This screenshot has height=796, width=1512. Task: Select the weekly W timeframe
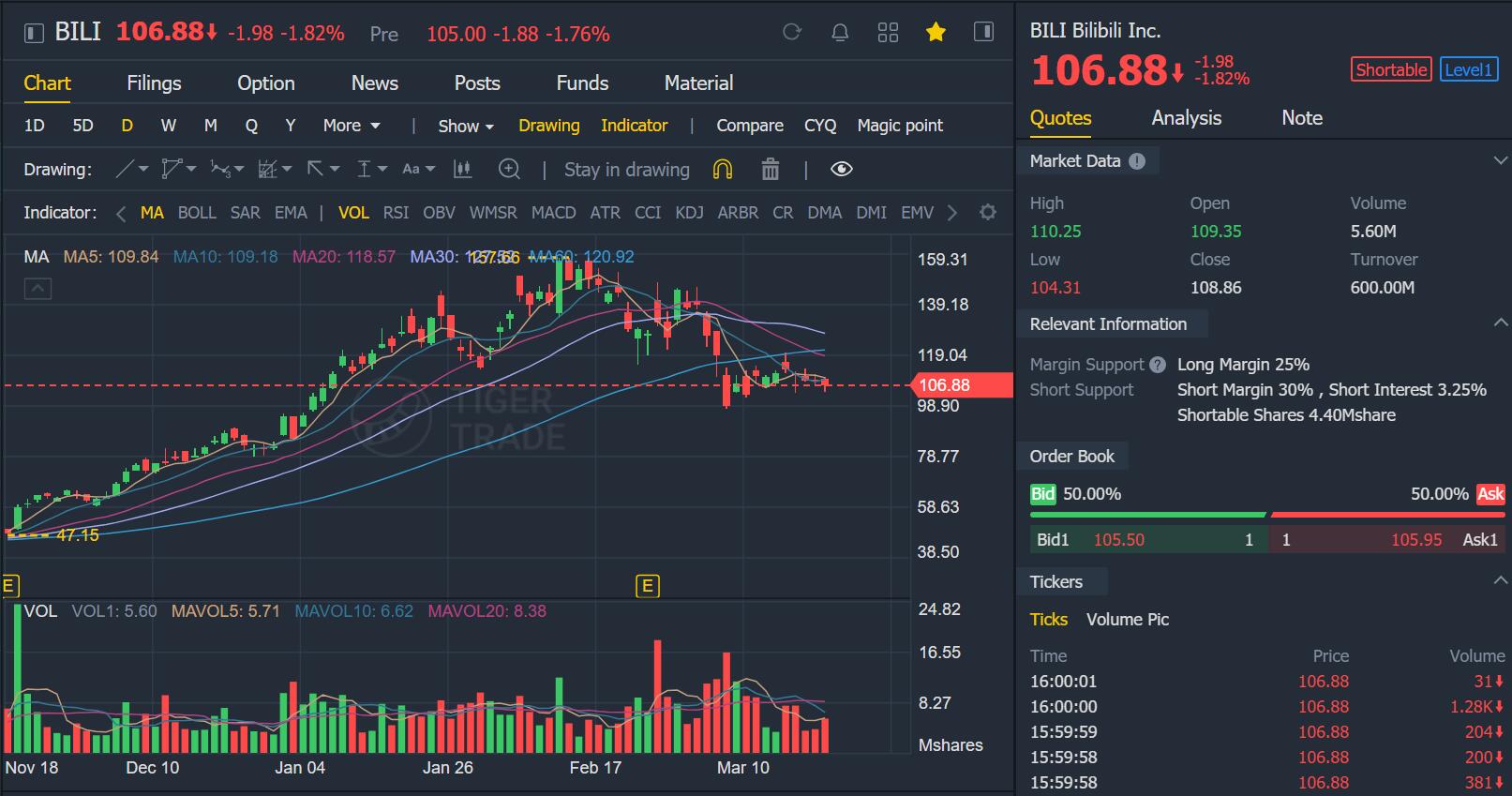pos(169,126)
